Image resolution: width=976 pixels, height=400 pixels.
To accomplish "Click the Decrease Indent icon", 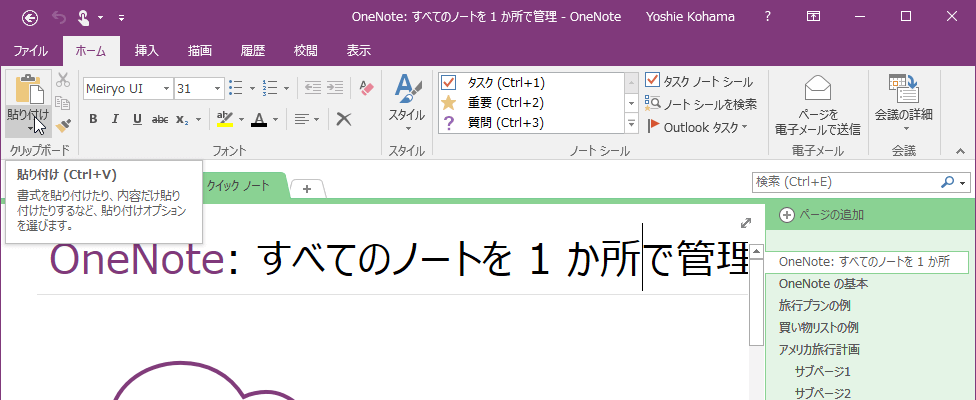I will pyautogui.click(x=312, y=88).
